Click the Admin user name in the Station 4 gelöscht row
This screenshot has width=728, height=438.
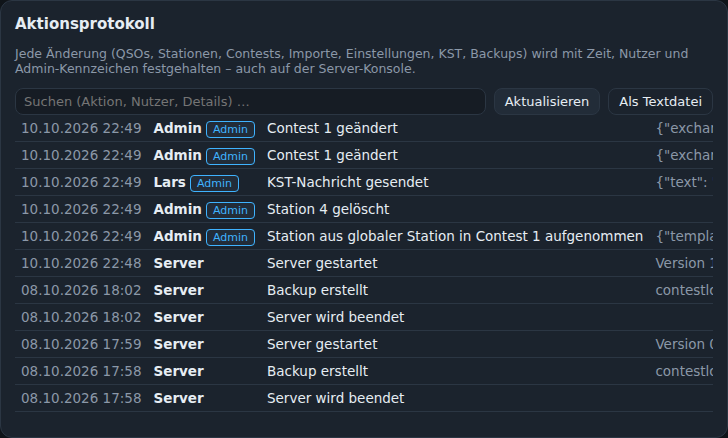177,209
